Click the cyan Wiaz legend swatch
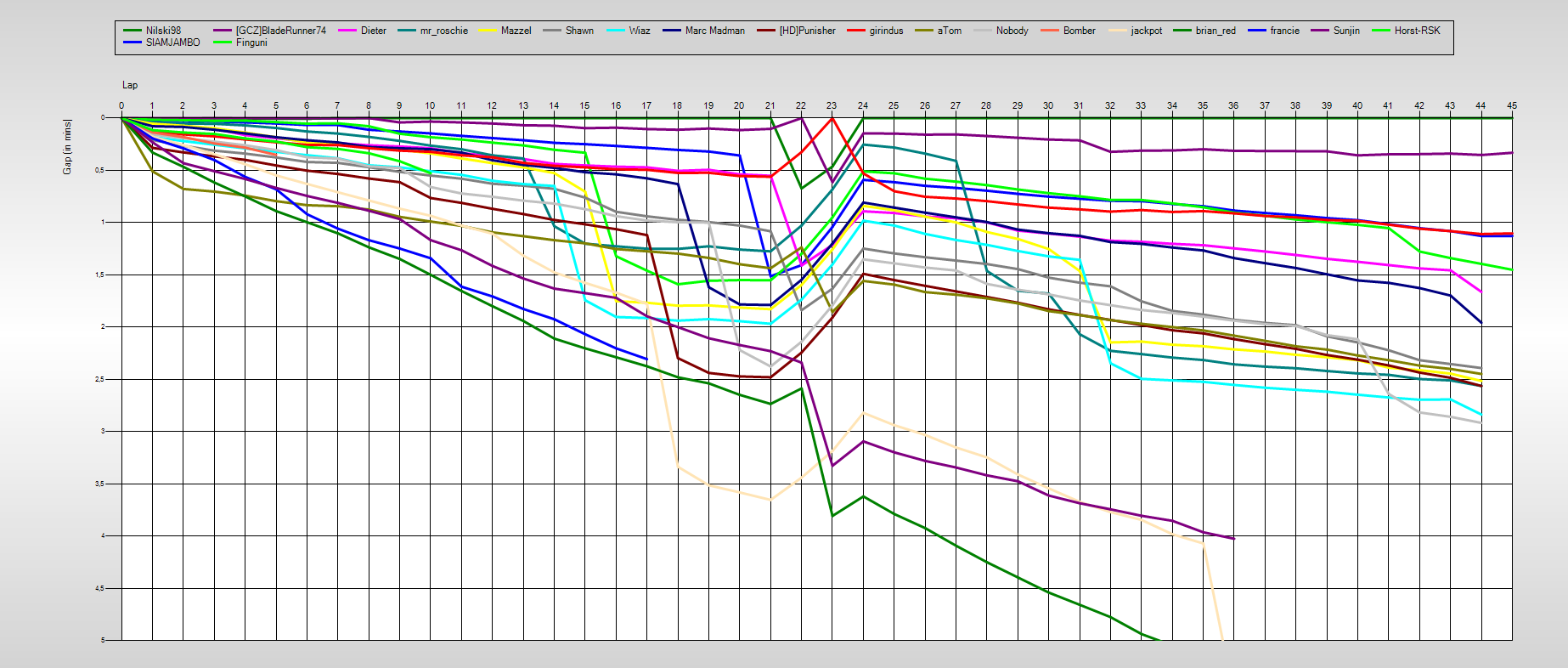 (615, 31)
